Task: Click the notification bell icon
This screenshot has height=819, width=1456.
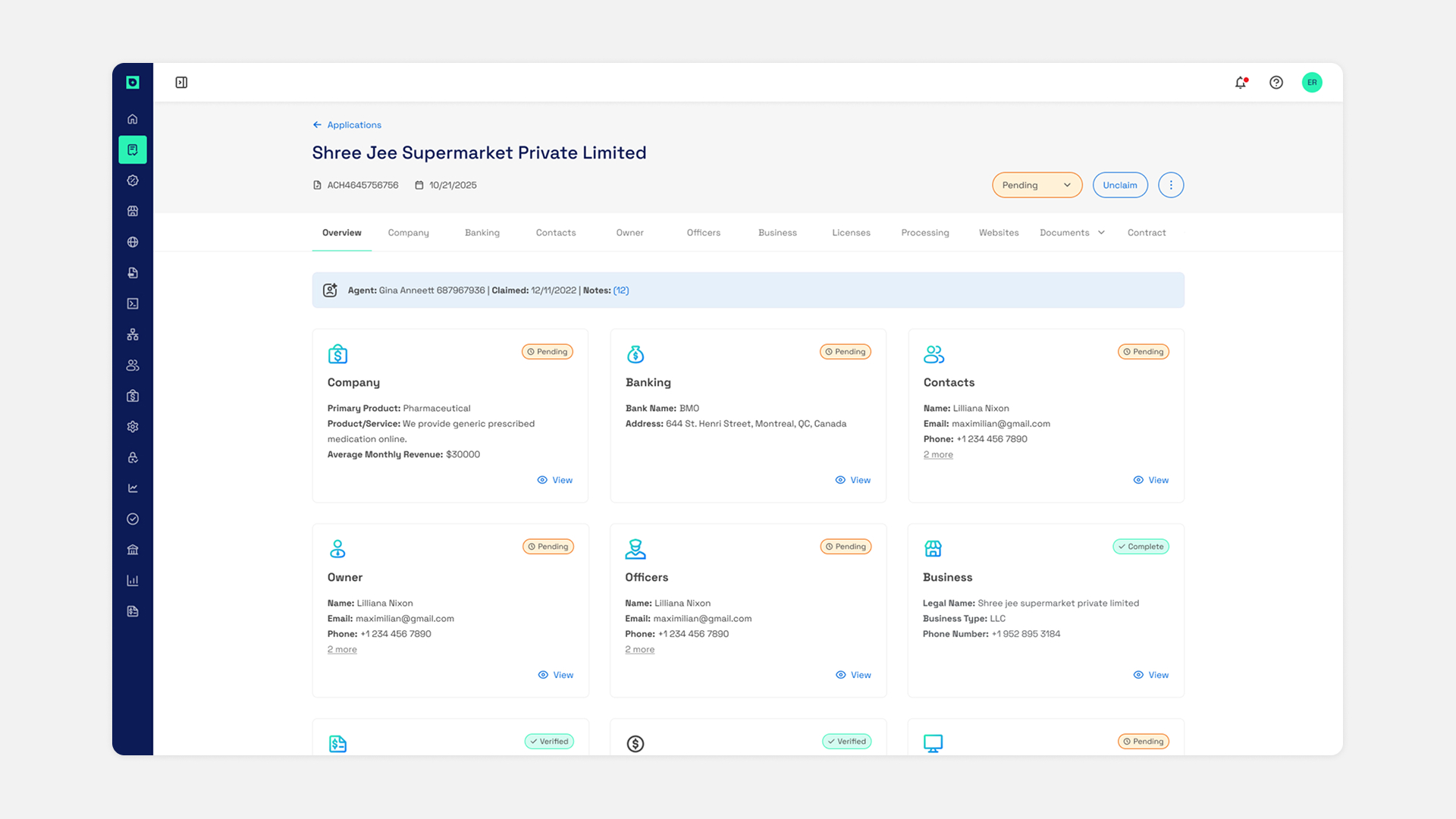Action: [x=1241, y=83]
